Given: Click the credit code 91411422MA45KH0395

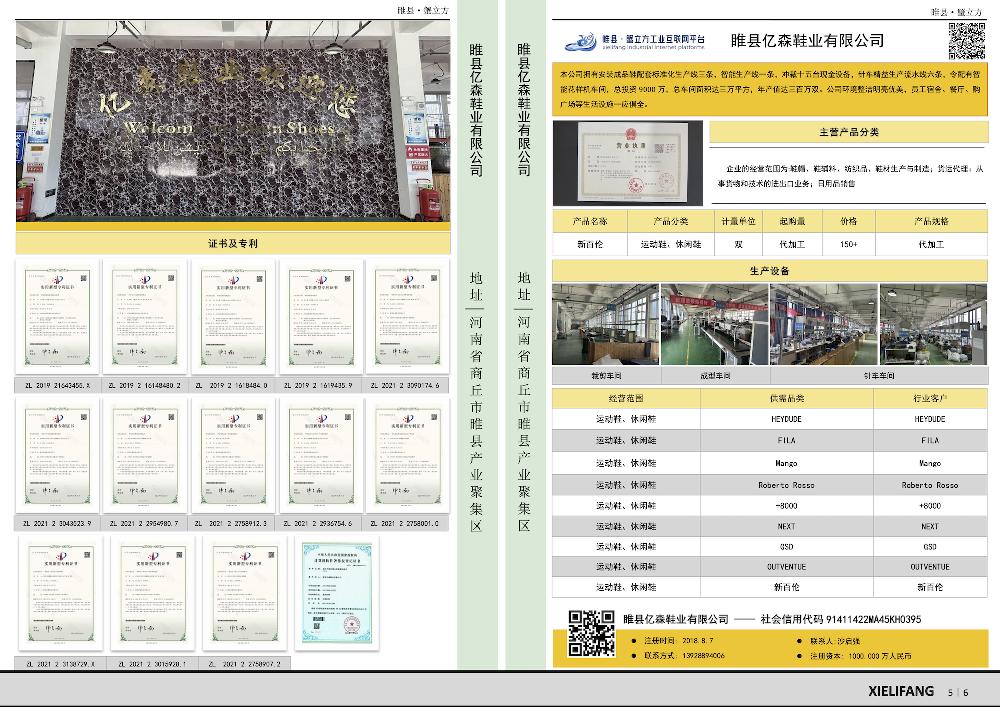Looking at the screenshot, I should click(874, 619).
